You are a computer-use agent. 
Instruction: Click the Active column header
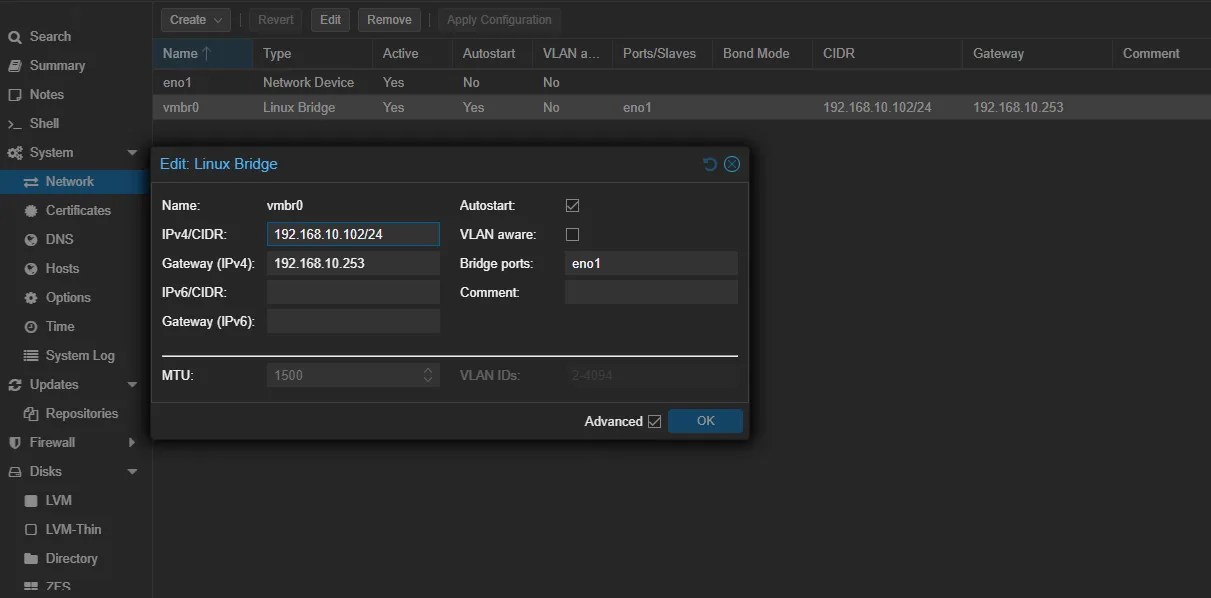click(x=412, y=54)
